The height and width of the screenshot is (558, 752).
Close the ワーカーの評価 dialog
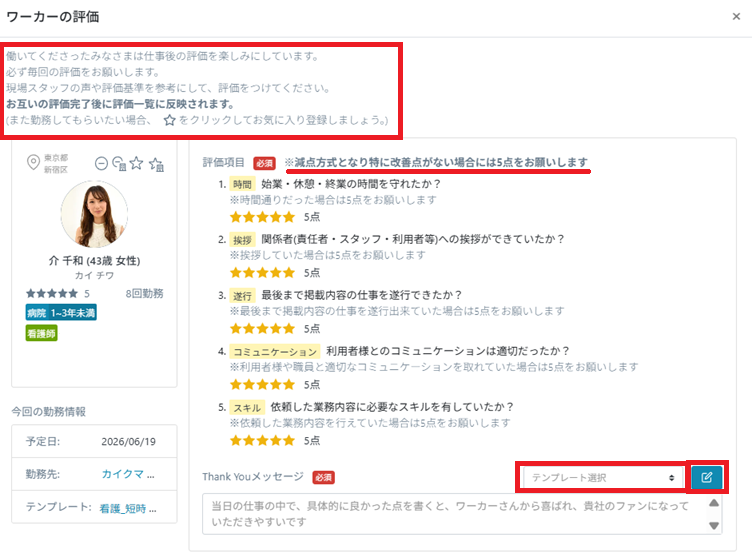[x=736, y=17]
